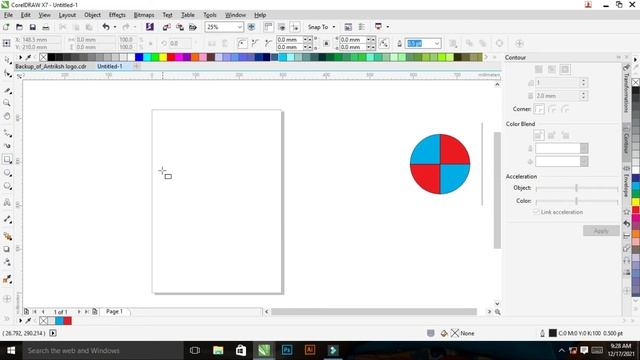Open the contour fill color dropdown
The height and width of the screenshot is (360, 640).
(x=584, y=162)
